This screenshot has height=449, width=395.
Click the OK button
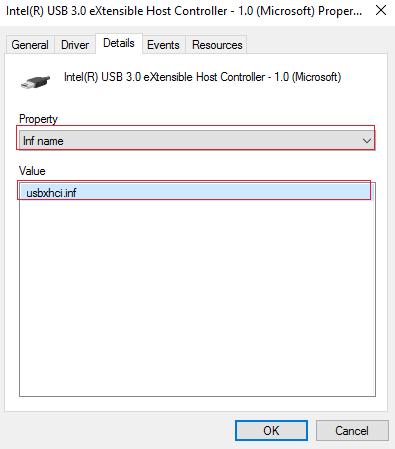[x=271, y=431]
